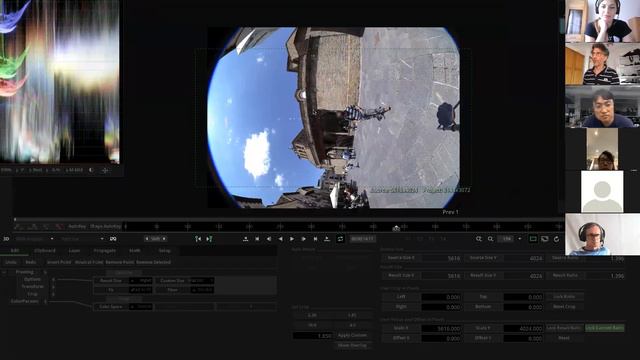Click the Top crop value field

pos(523,297)
